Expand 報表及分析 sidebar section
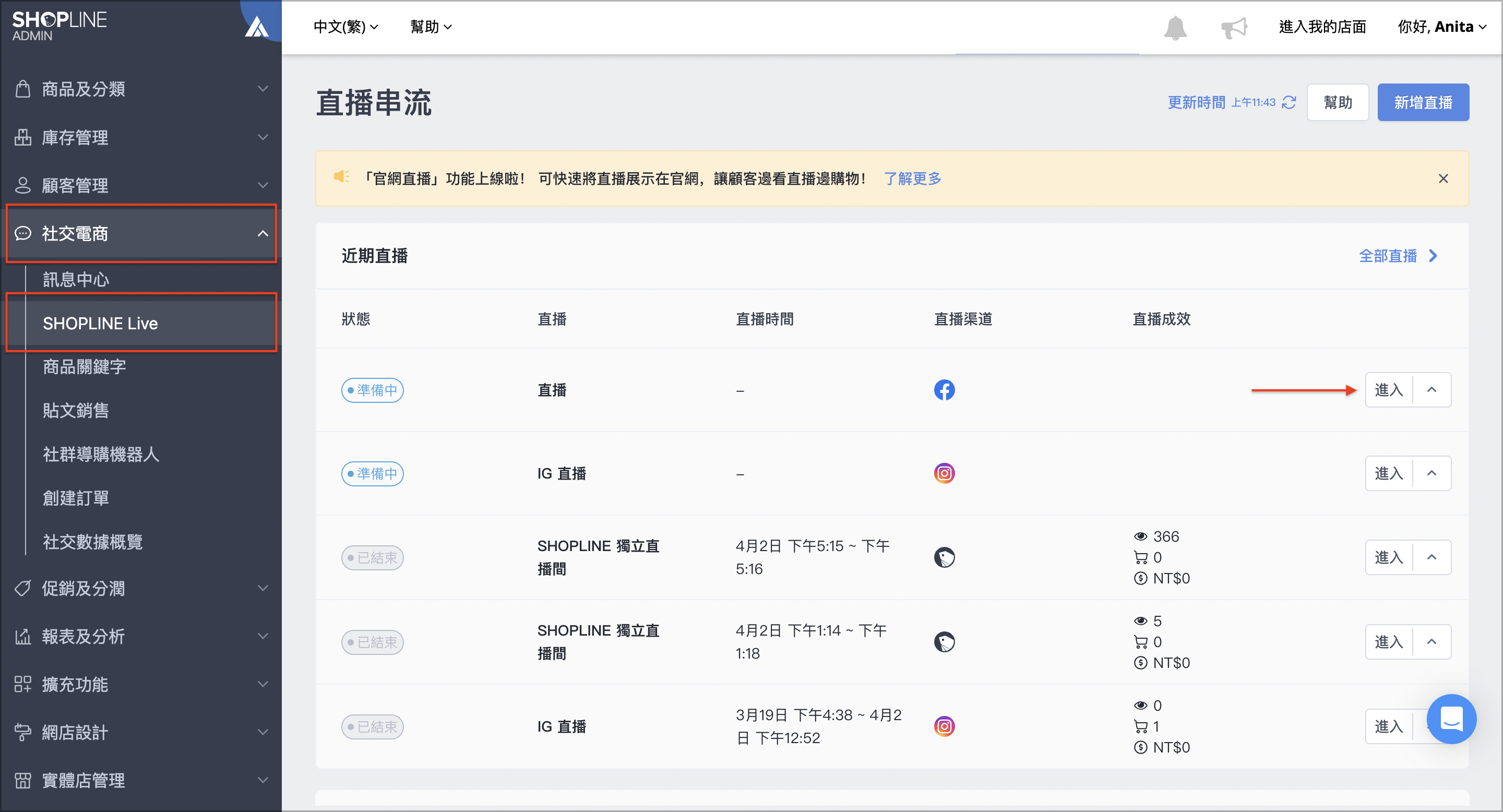Screen dimensions: 1503x812 pos(263,636)
